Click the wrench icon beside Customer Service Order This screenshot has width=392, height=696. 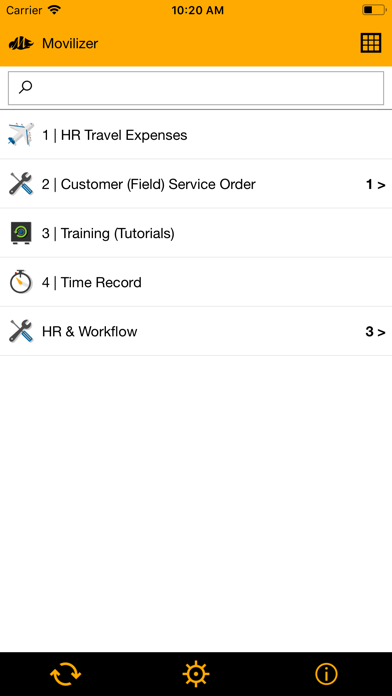21,184
